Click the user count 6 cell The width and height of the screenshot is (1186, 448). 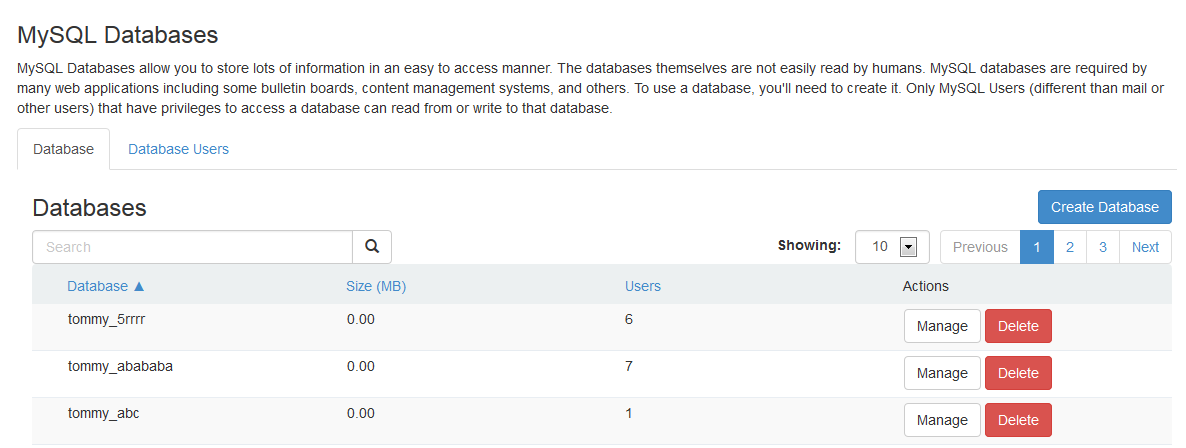pyautogui.click(x=629, y=319)
